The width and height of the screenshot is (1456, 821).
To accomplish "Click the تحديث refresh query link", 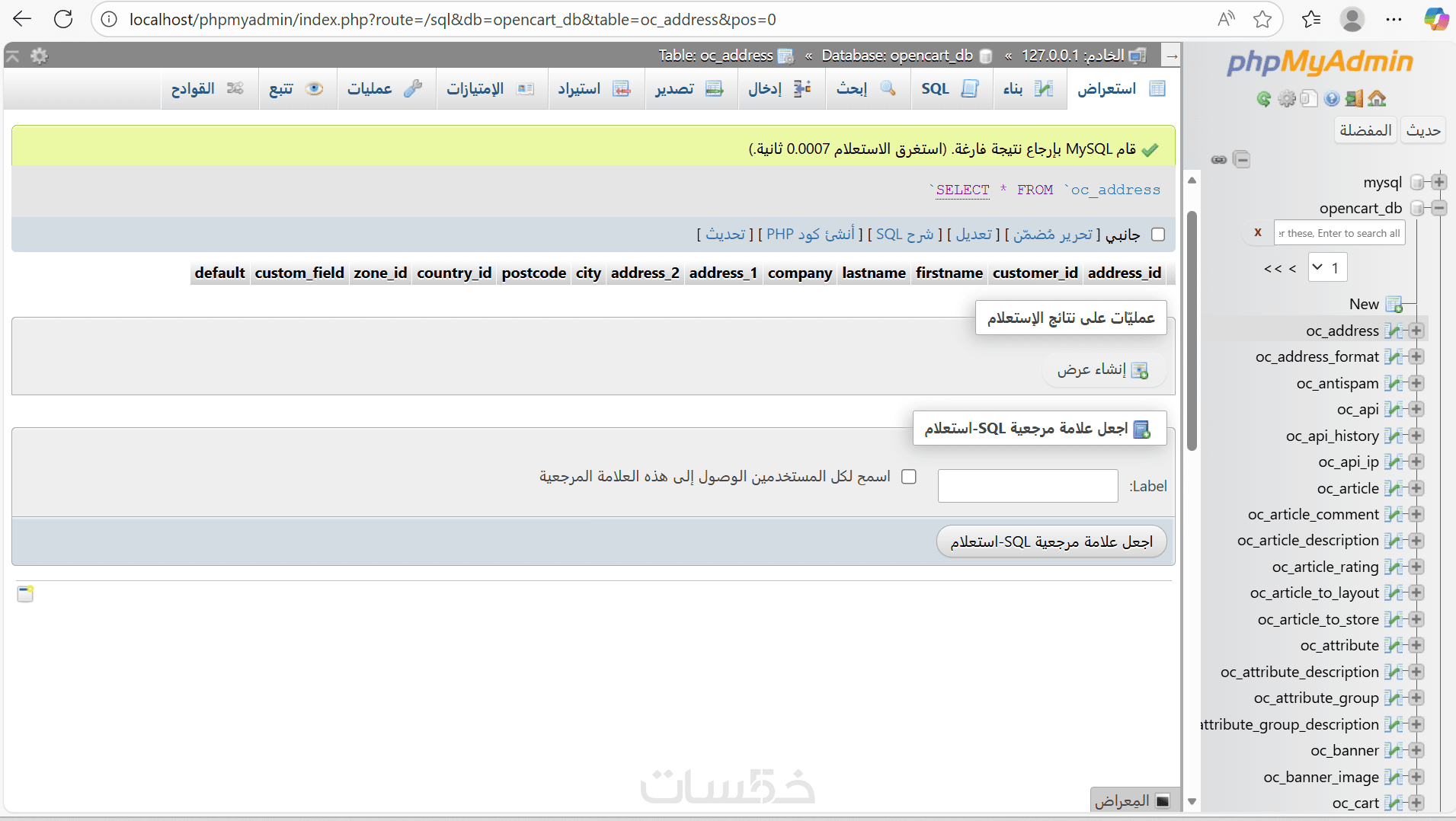I will pyautogui.click(x=725, y=235).
